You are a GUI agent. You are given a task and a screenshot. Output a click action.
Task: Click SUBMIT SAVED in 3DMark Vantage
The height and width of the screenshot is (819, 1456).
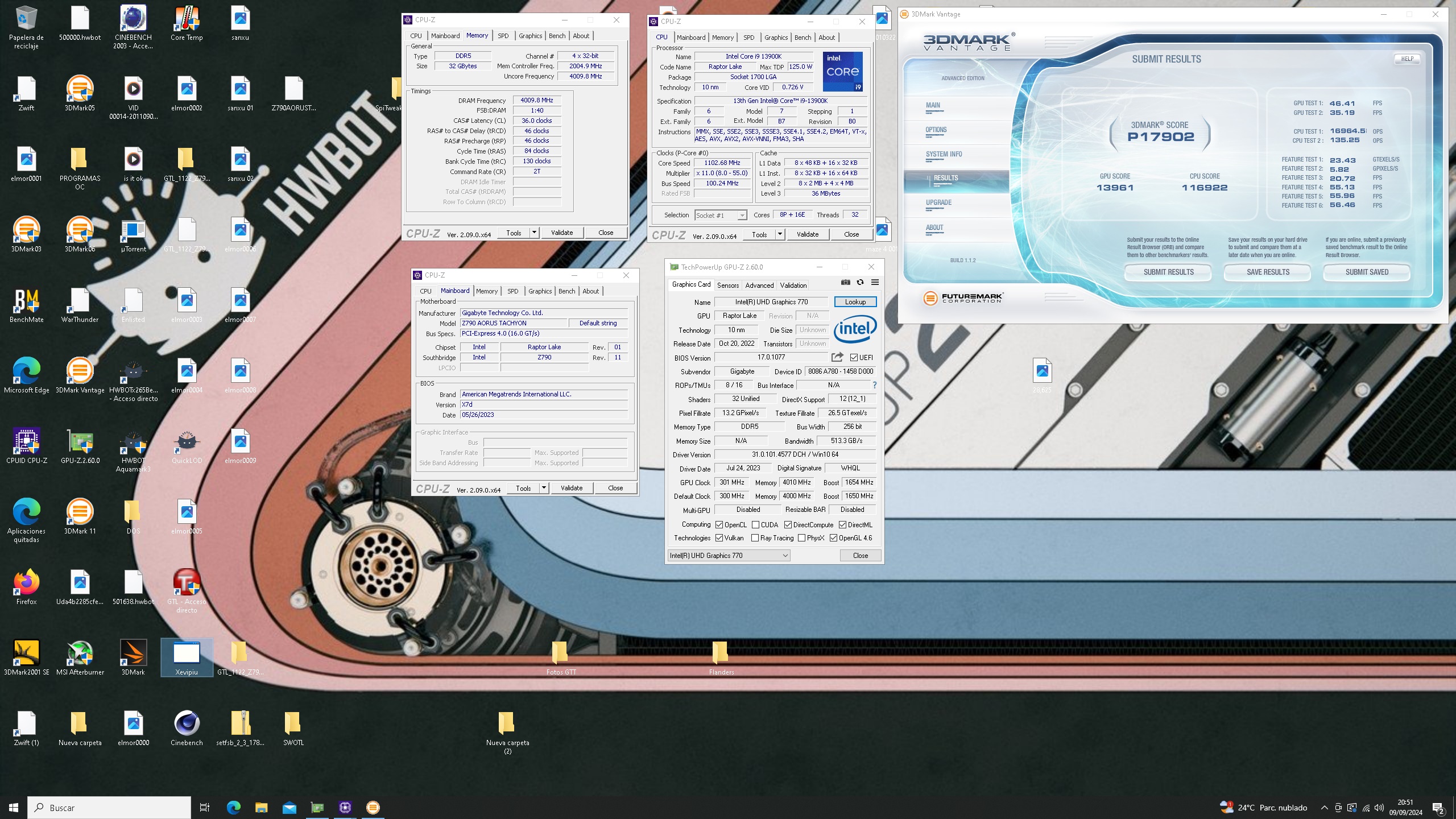1367,272
